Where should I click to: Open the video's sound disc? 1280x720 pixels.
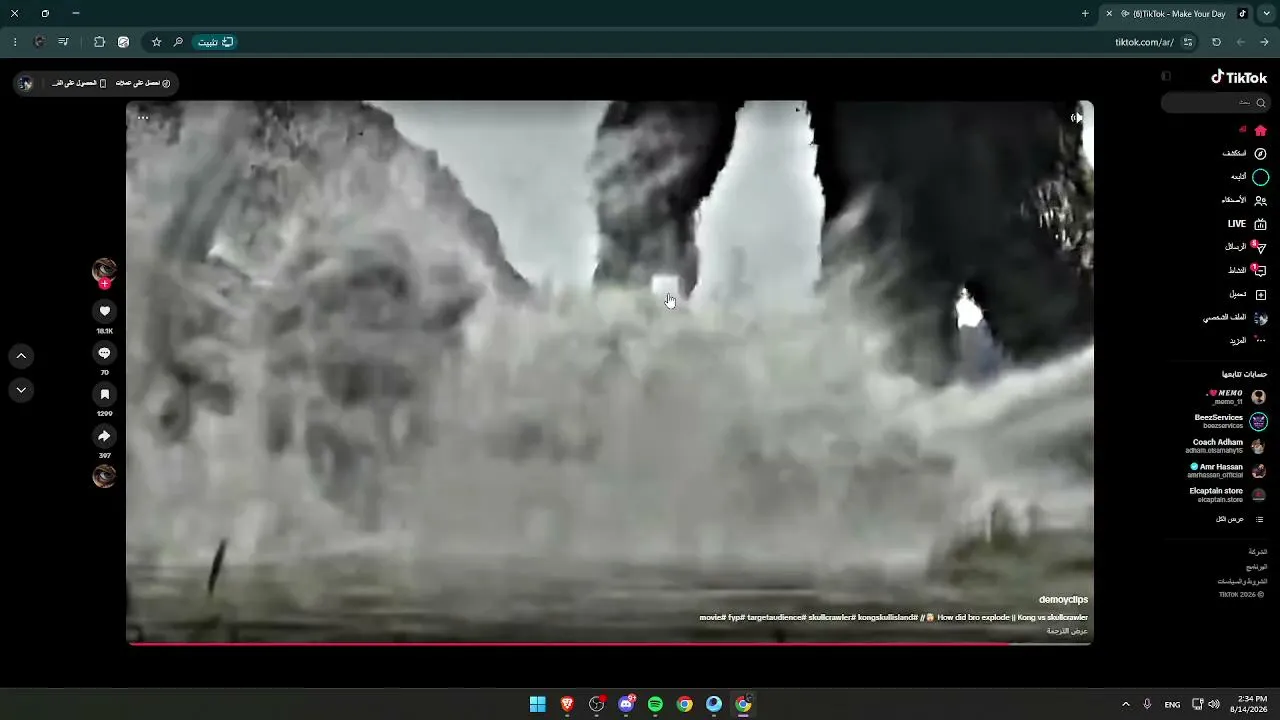(104, 476)
